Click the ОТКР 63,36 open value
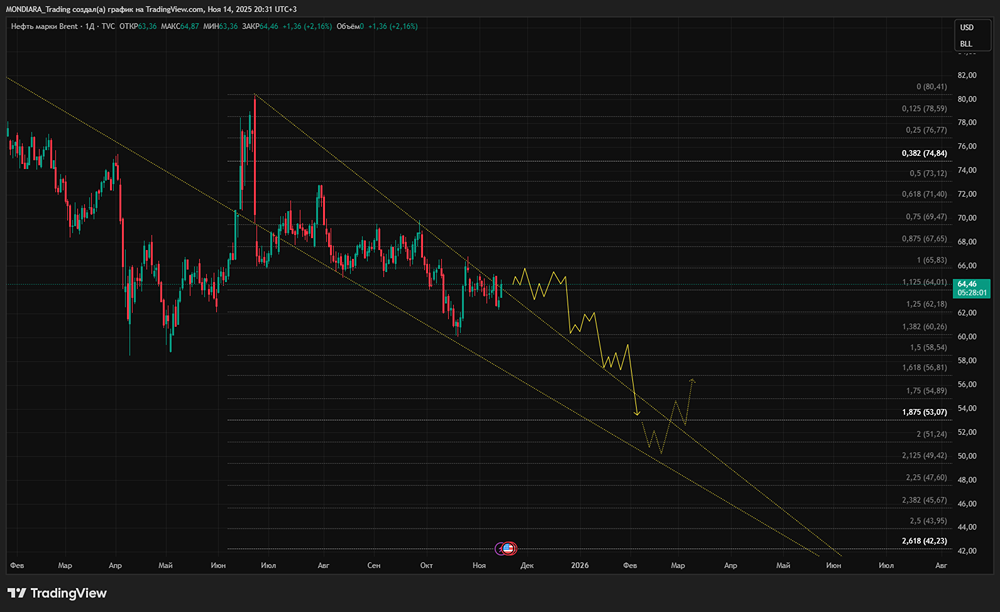The image size is (1000, 612). click(x=138, y=26)
